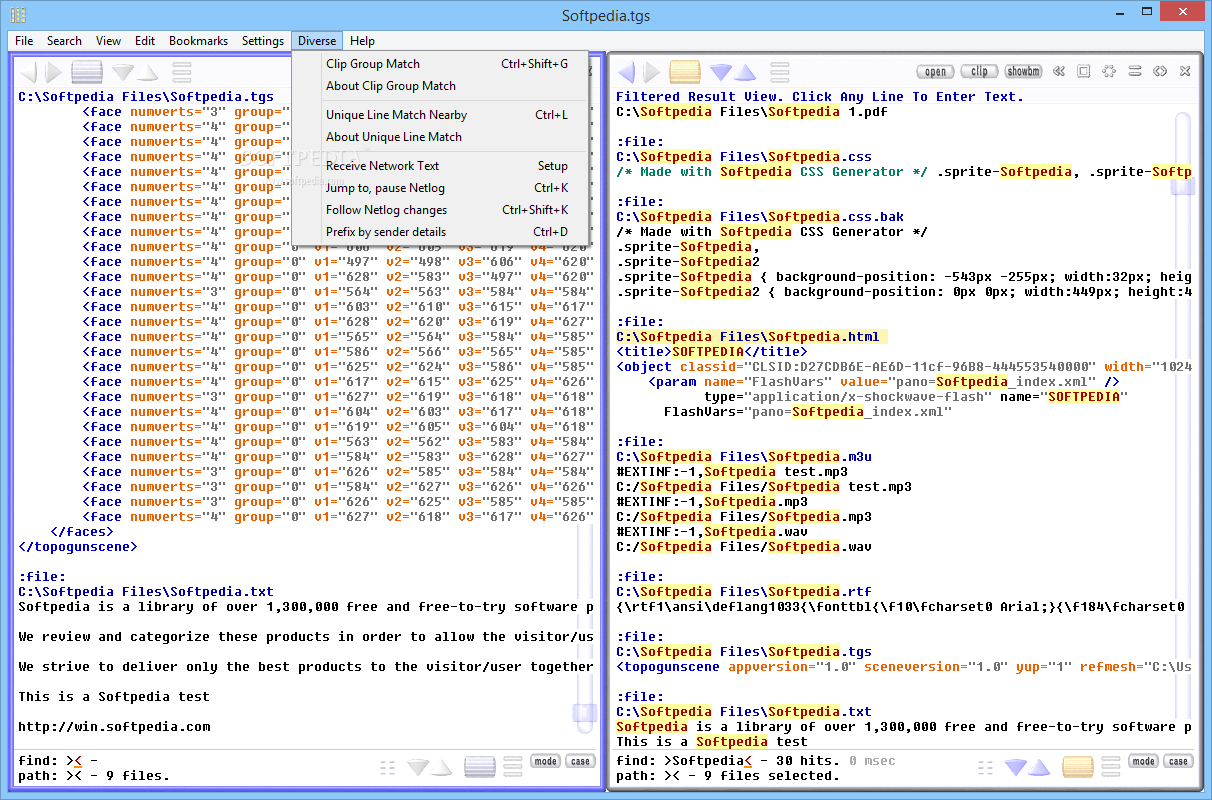Click the left pane vertical scrollbar thumb
This screenshot has width=1212, height=800.
(x=585, y=713)
